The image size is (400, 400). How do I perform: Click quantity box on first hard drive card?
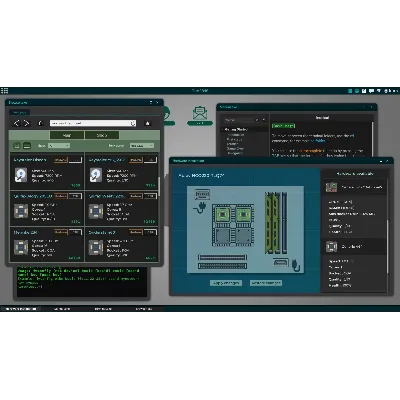point(75,160)
